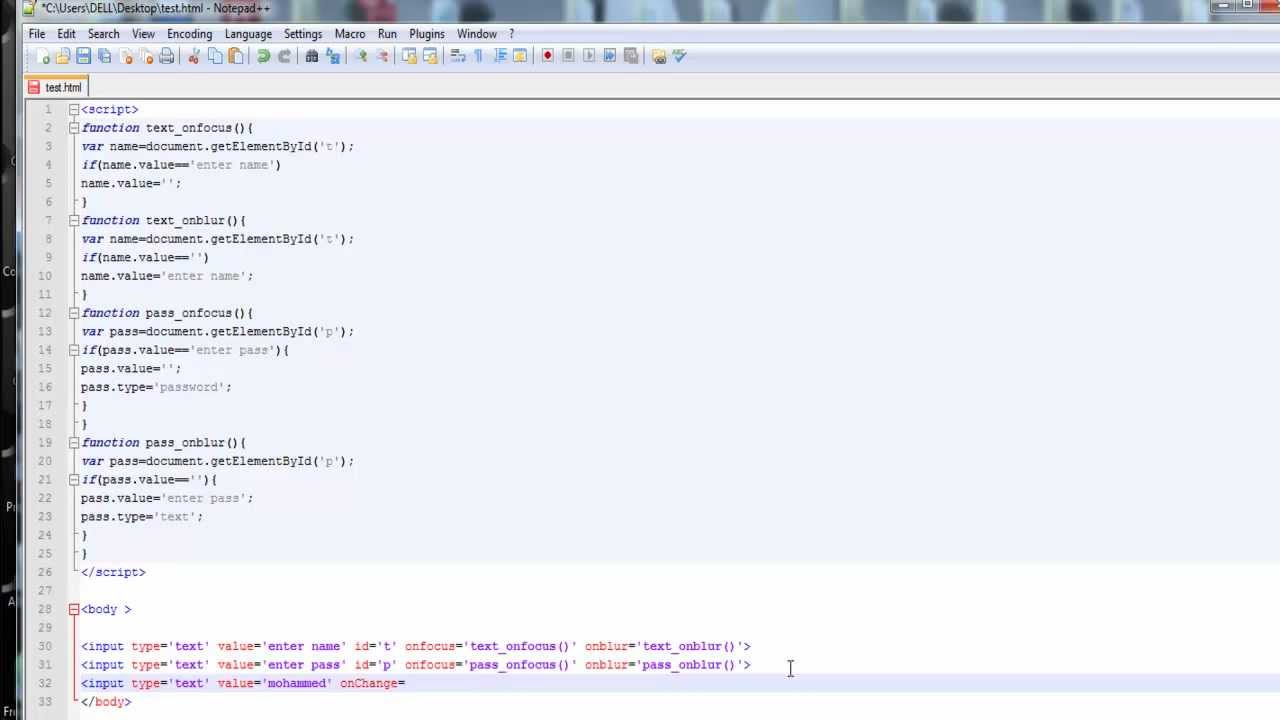Click line number 32 in margin
The width and height of the screenshot is (1280, 720).
(x=45, y=683)
